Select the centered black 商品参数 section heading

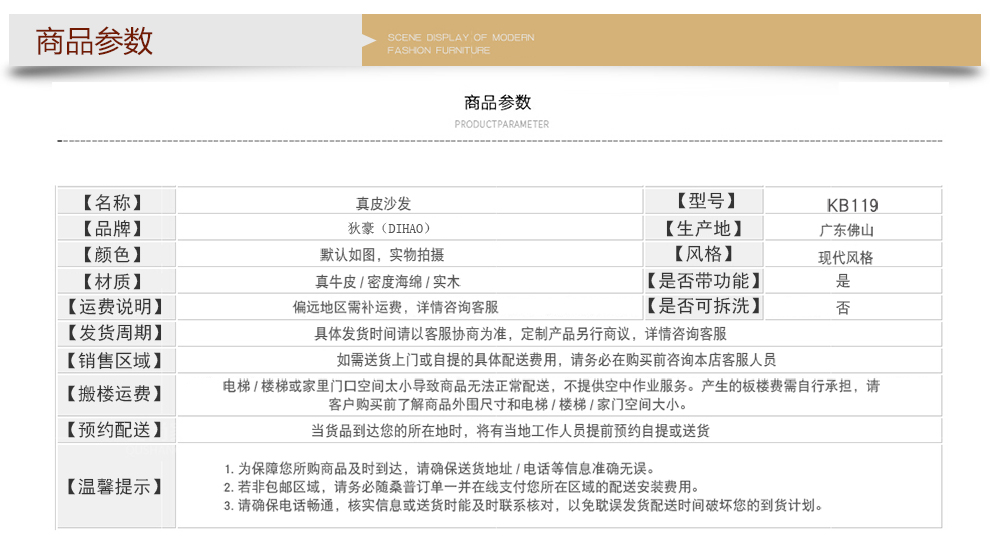coord(498,102)
